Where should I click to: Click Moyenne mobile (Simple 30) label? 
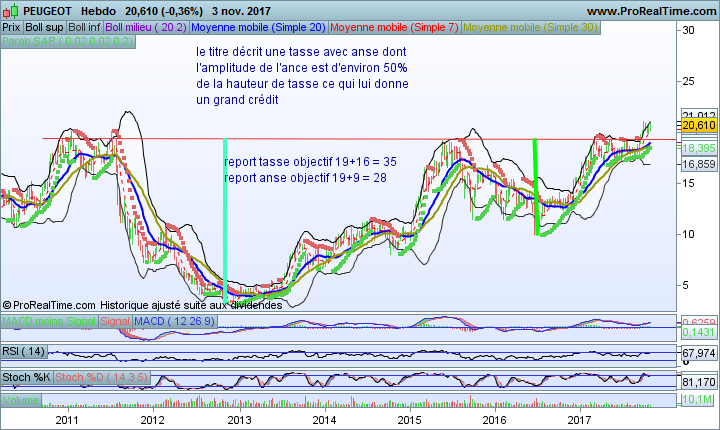point(530,28)
